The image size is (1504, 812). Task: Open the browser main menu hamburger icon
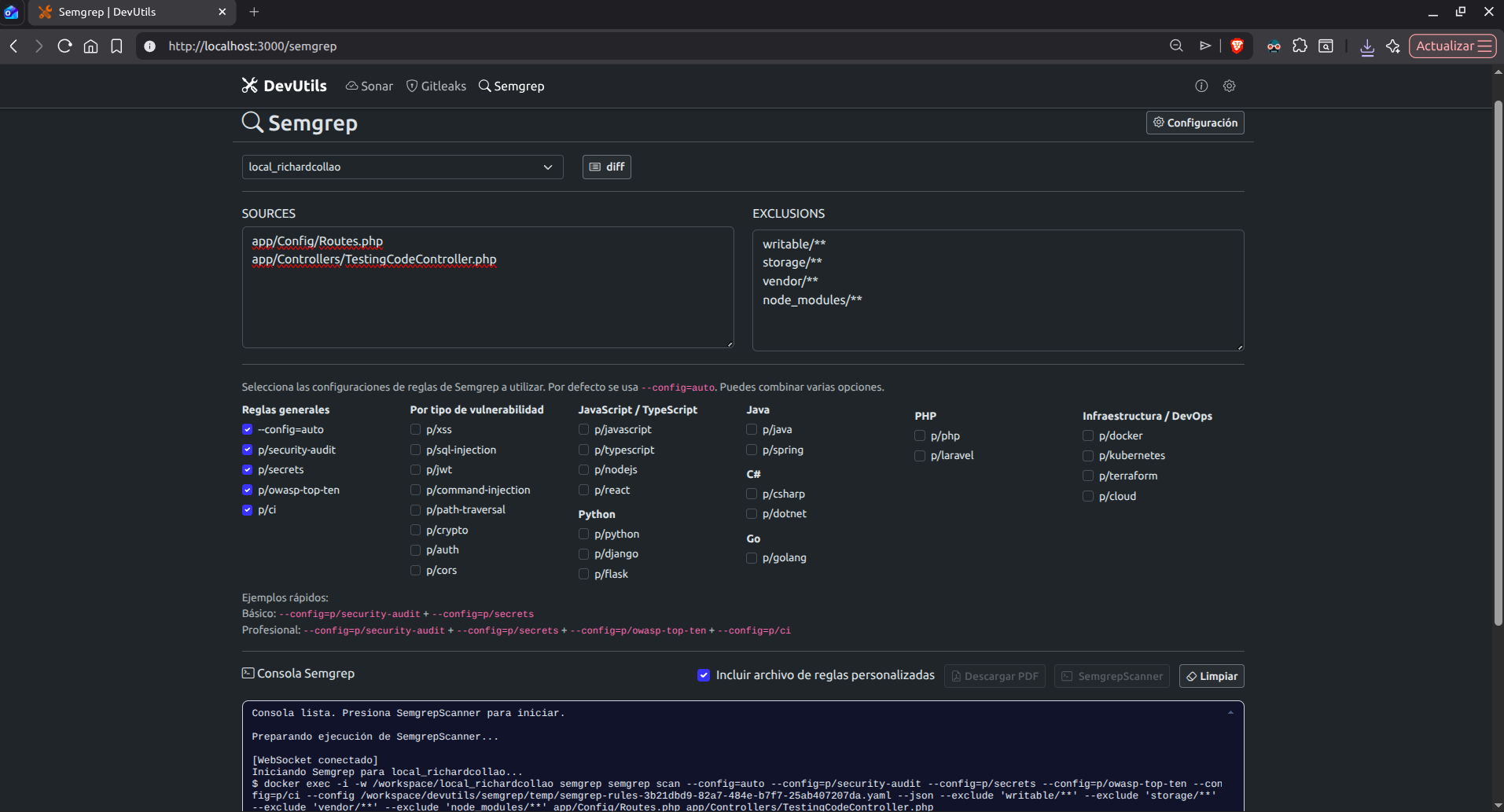click(1485, 46)
